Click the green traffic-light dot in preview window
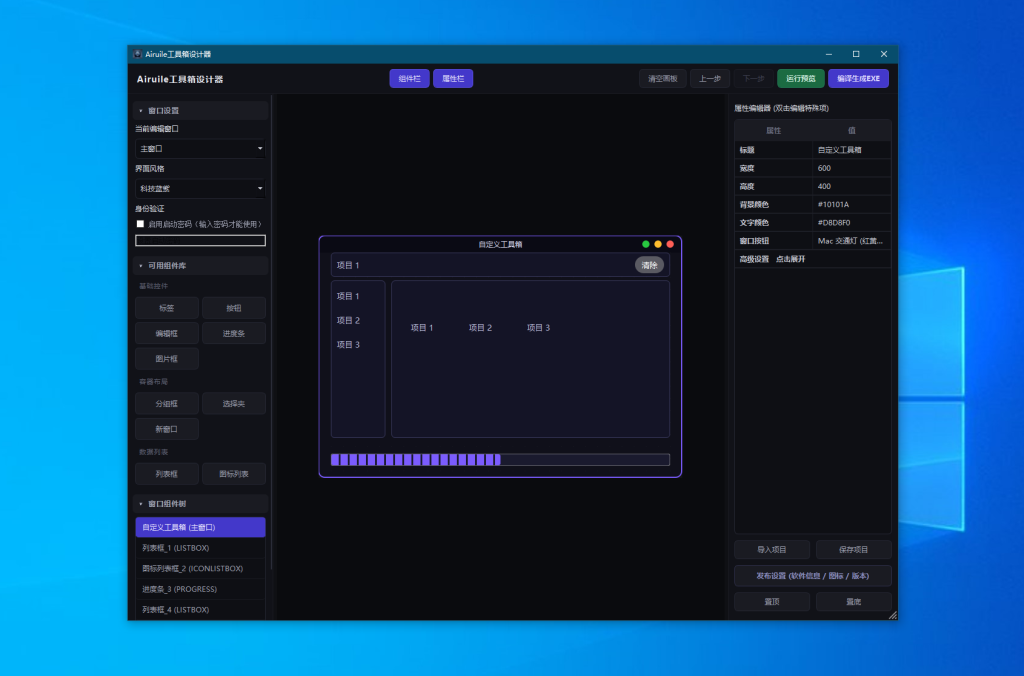The height and width of the screenshot is (676, 1024). coord(645,244)
